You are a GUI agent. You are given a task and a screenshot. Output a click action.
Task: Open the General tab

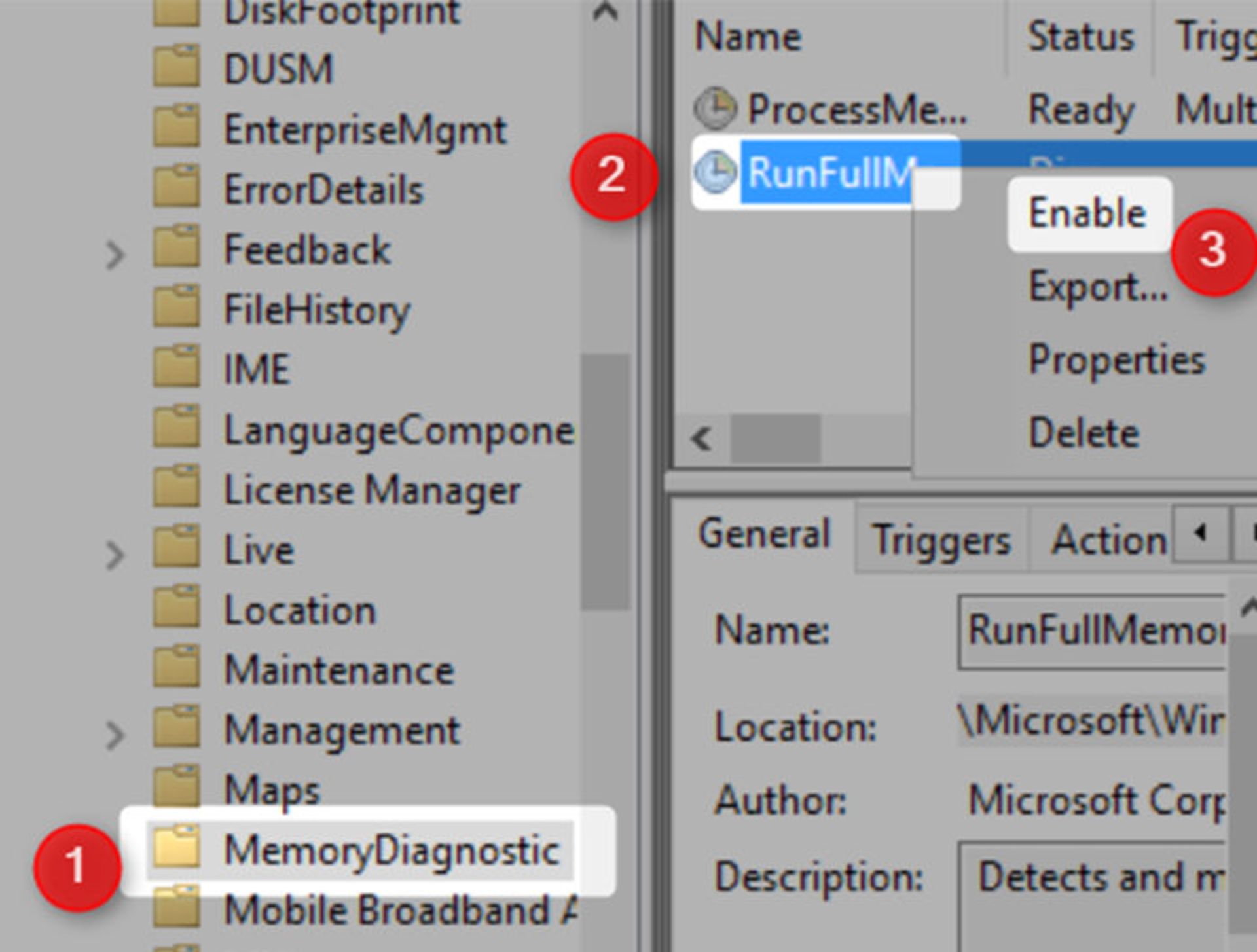click(763, 534)
